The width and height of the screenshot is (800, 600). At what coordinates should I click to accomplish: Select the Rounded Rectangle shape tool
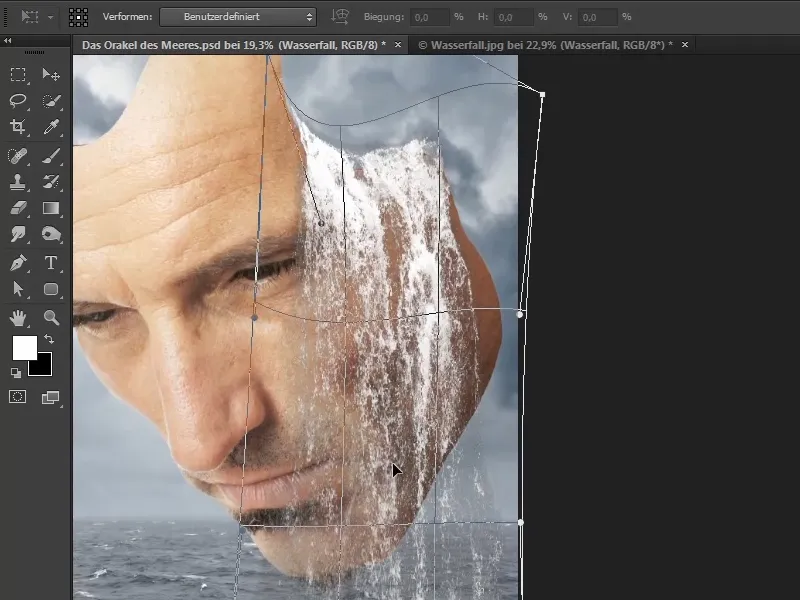point(51,289)
